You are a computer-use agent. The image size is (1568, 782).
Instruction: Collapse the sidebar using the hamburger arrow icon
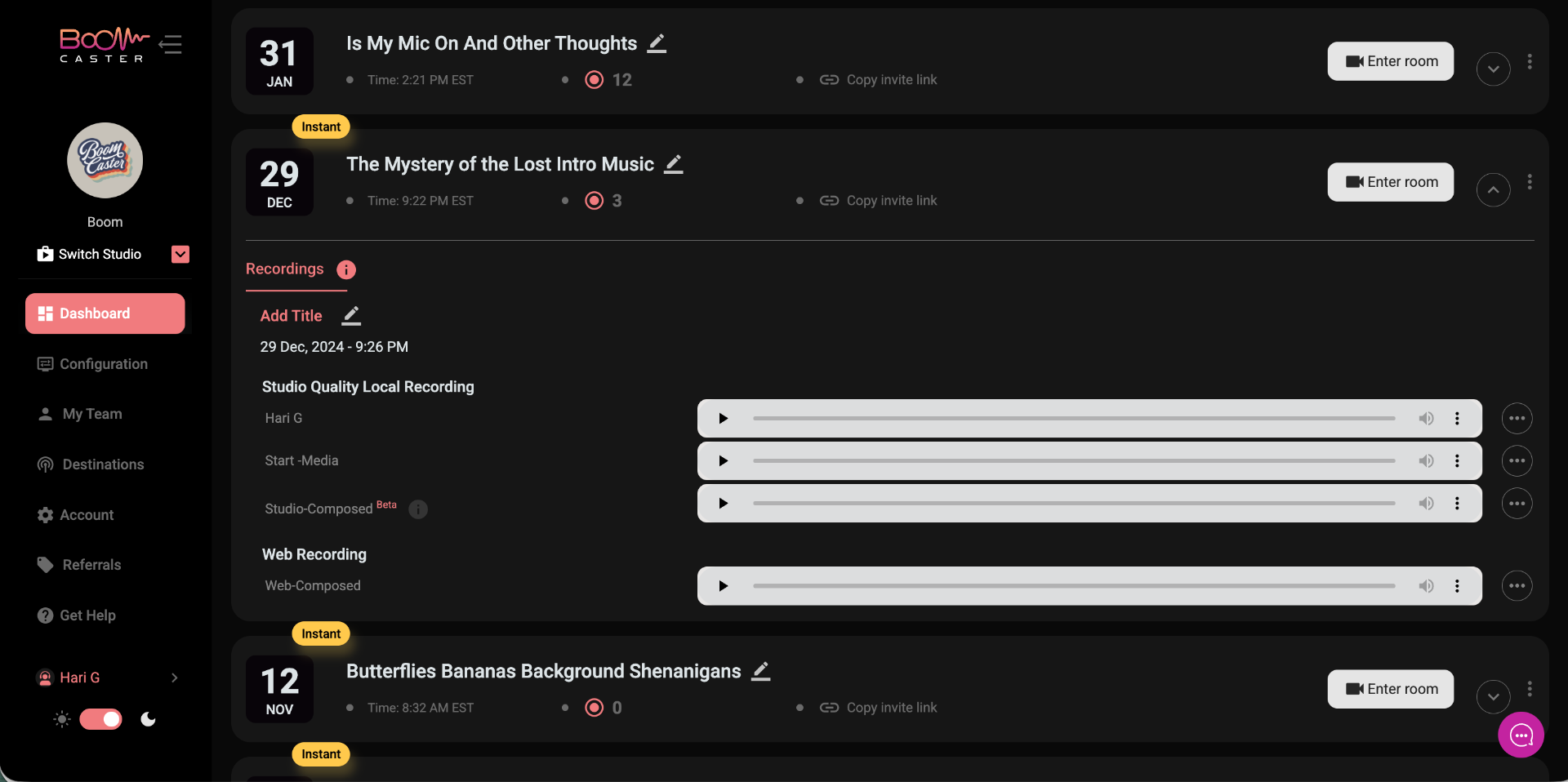(171, 44)
